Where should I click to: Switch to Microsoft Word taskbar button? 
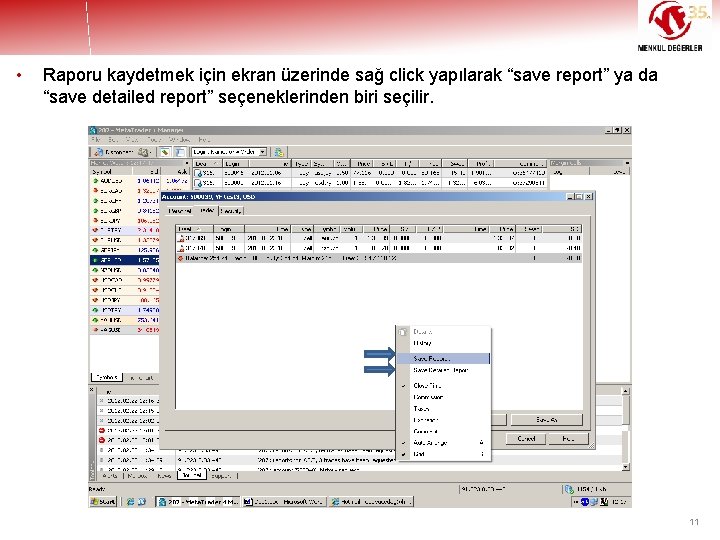pyautogui.click(x=284, y=502)
